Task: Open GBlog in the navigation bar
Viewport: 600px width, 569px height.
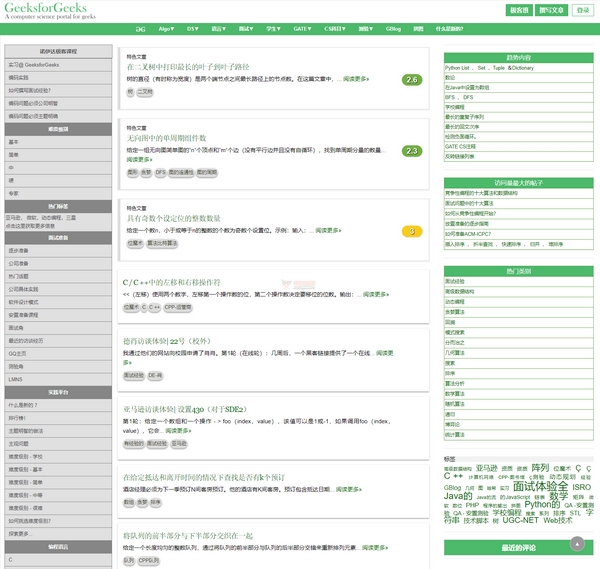Action: [393, 29]
